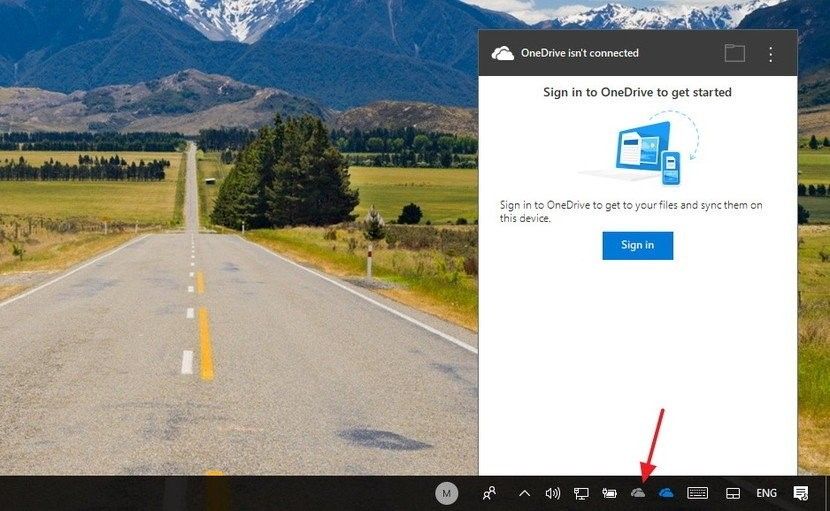Open the virtual touchpad tray icon
The image size is (830, 511).
(x=732, y=493)
